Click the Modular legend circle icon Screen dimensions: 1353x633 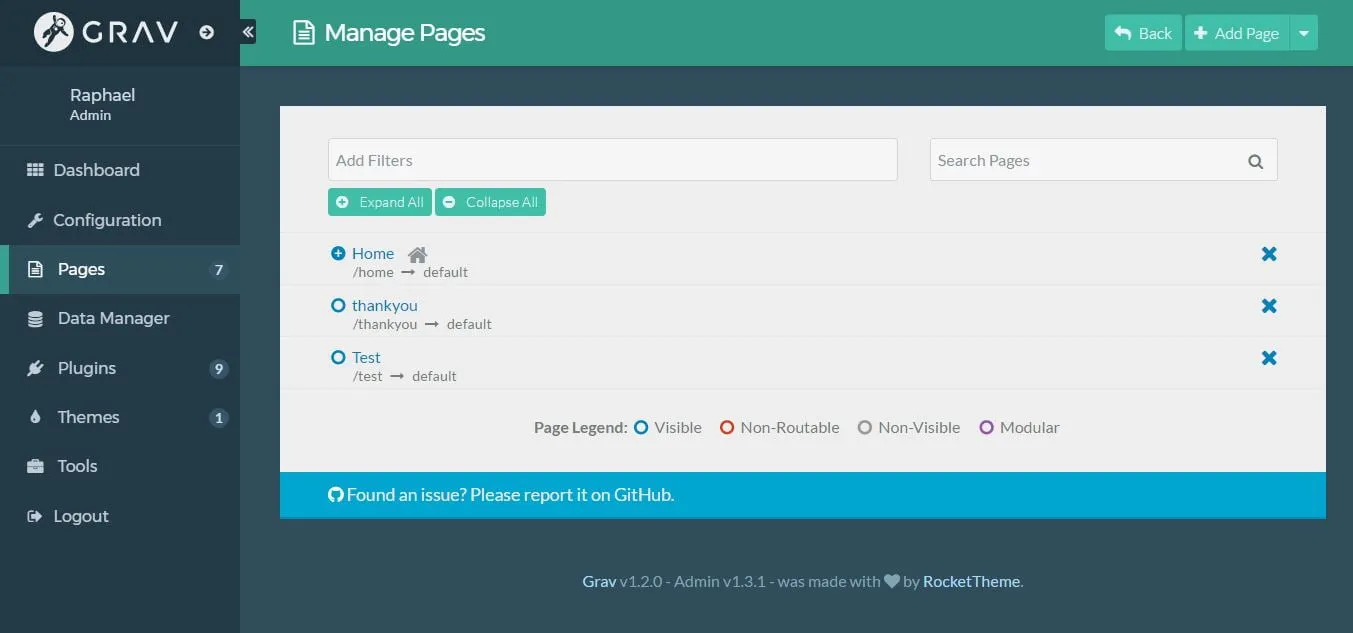987,427
